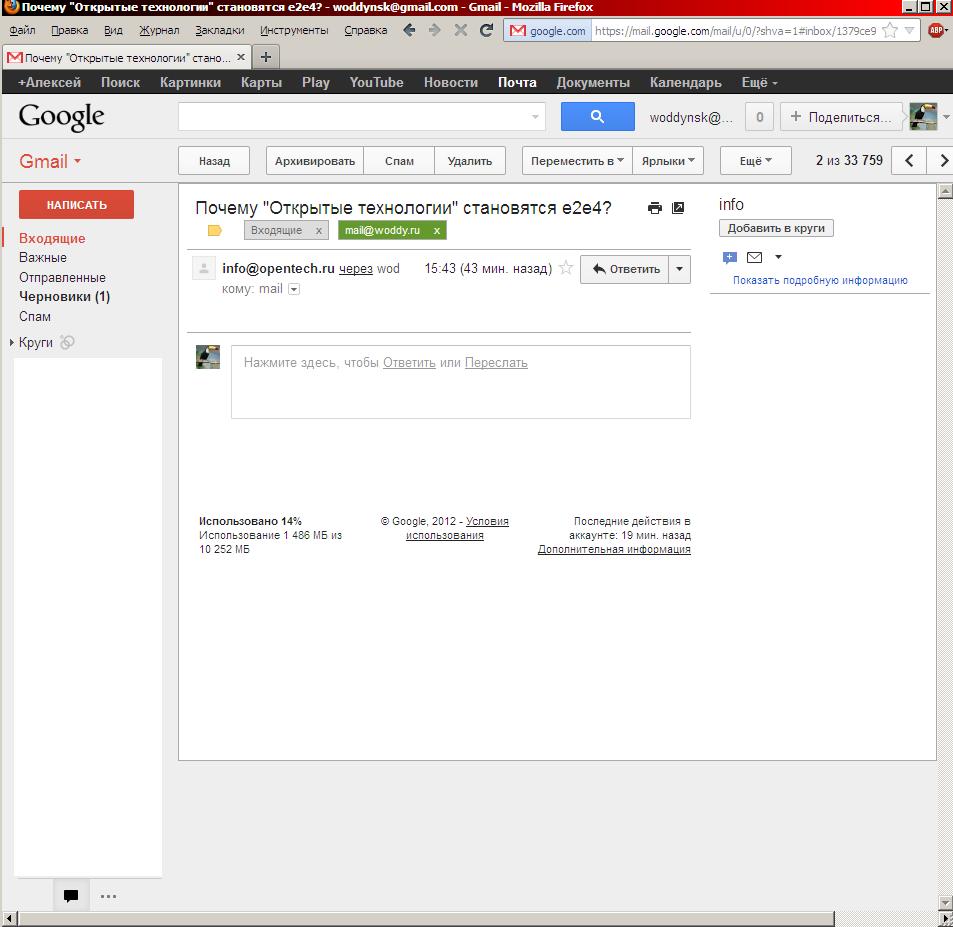Viewport: 953px width, 927px height.
Task: Click the Firefox back arrow button
Action: (x=409, y=30)
